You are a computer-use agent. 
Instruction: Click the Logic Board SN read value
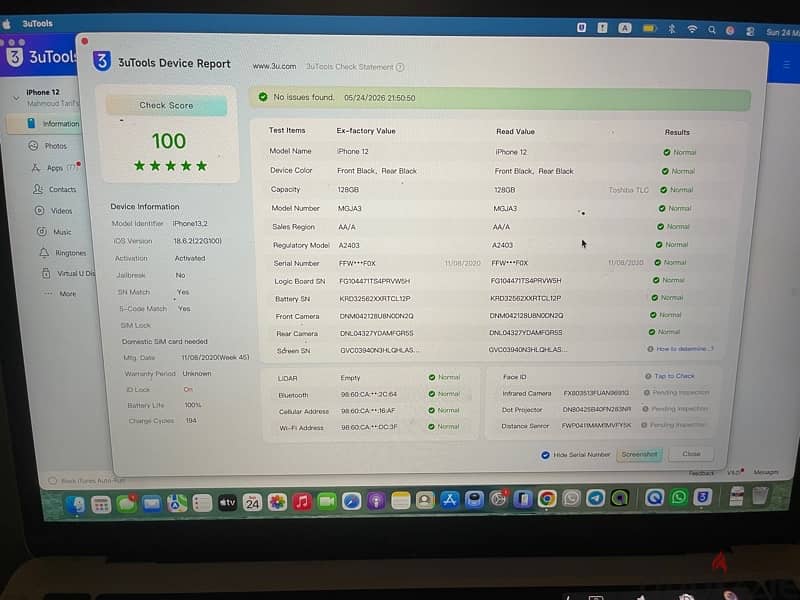526,281
